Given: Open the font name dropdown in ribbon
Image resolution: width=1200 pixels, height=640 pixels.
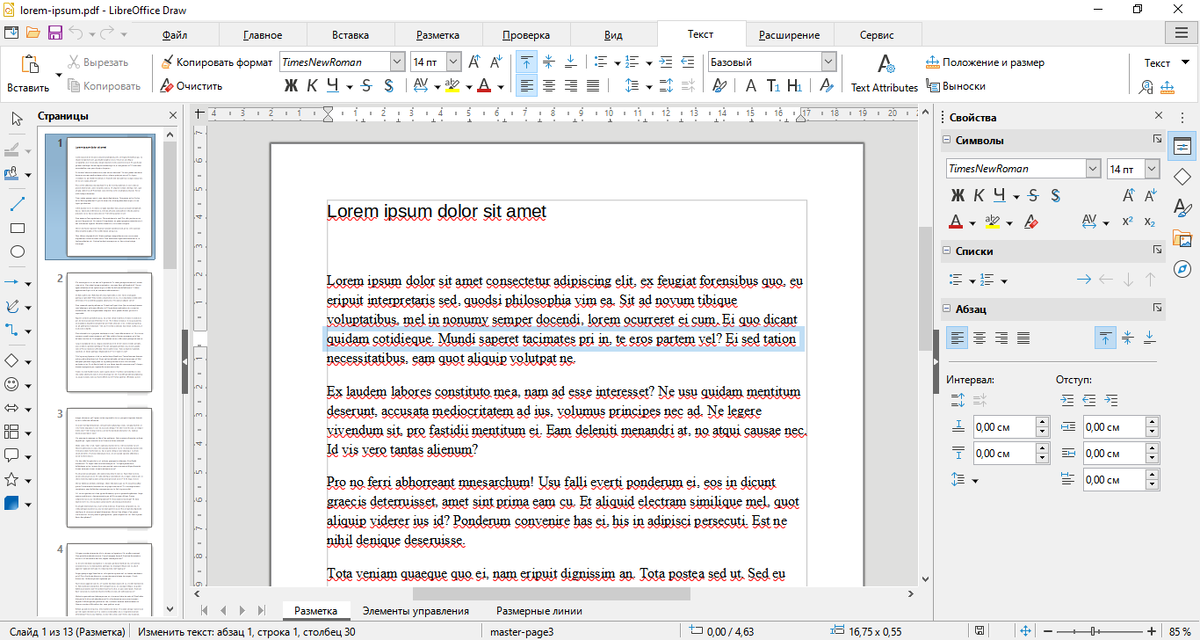Looking at the screenshot, I should pos(397,62).
